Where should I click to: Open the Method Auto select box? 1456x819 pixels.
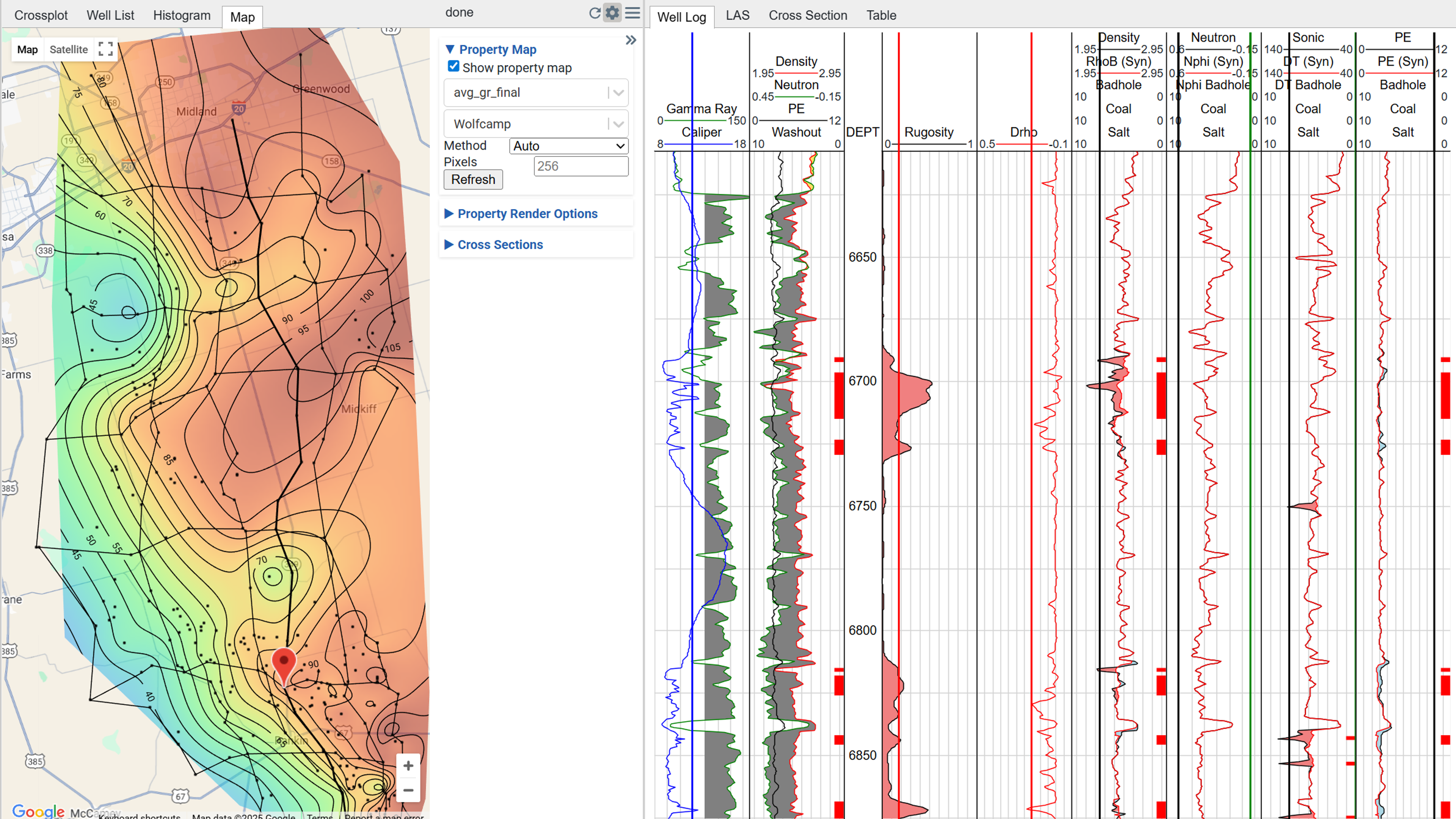coord(568,146)
